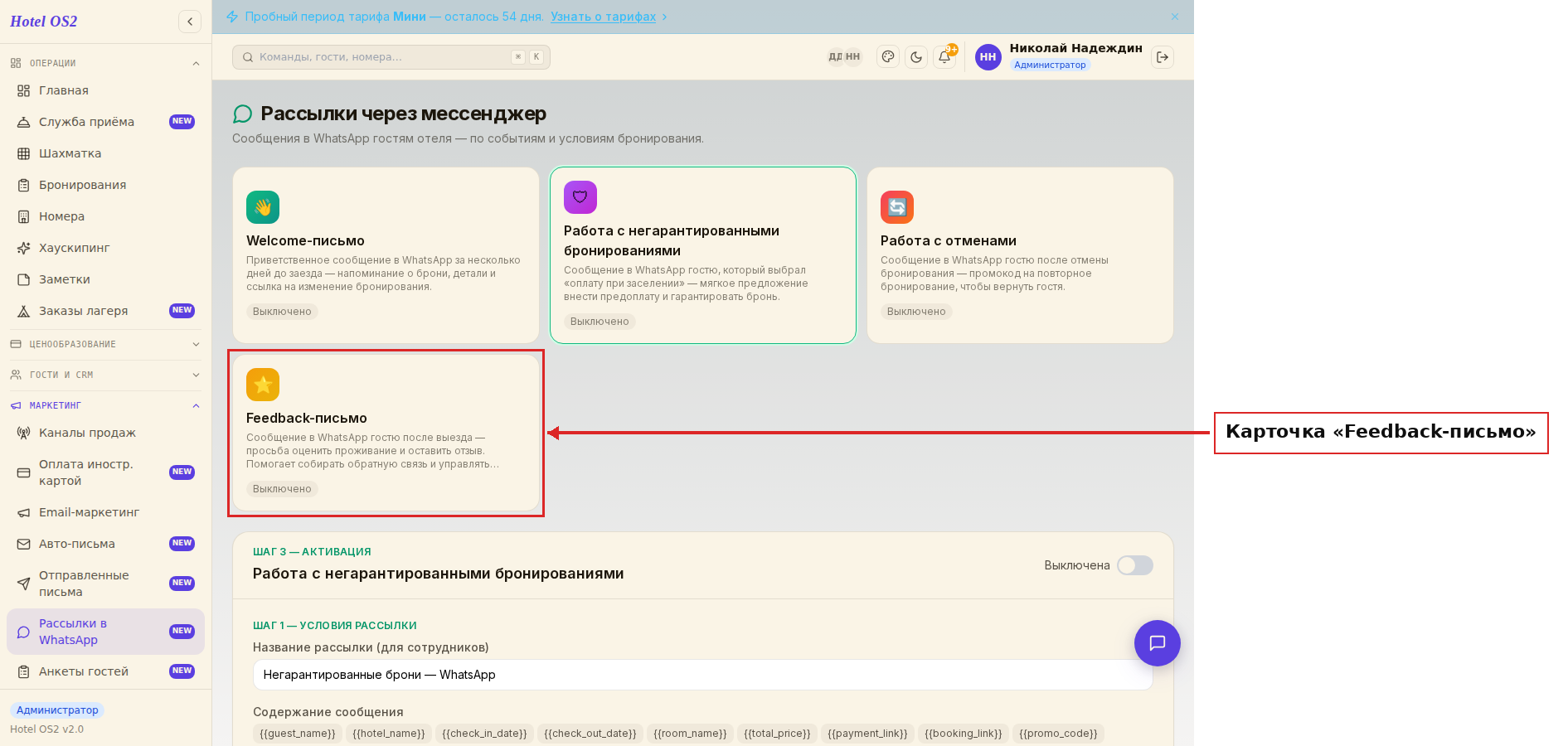The height and width of the screenshot is (746, 1568).
Task: Enable the Выключена activation toggle
Action: [1134, 565]
